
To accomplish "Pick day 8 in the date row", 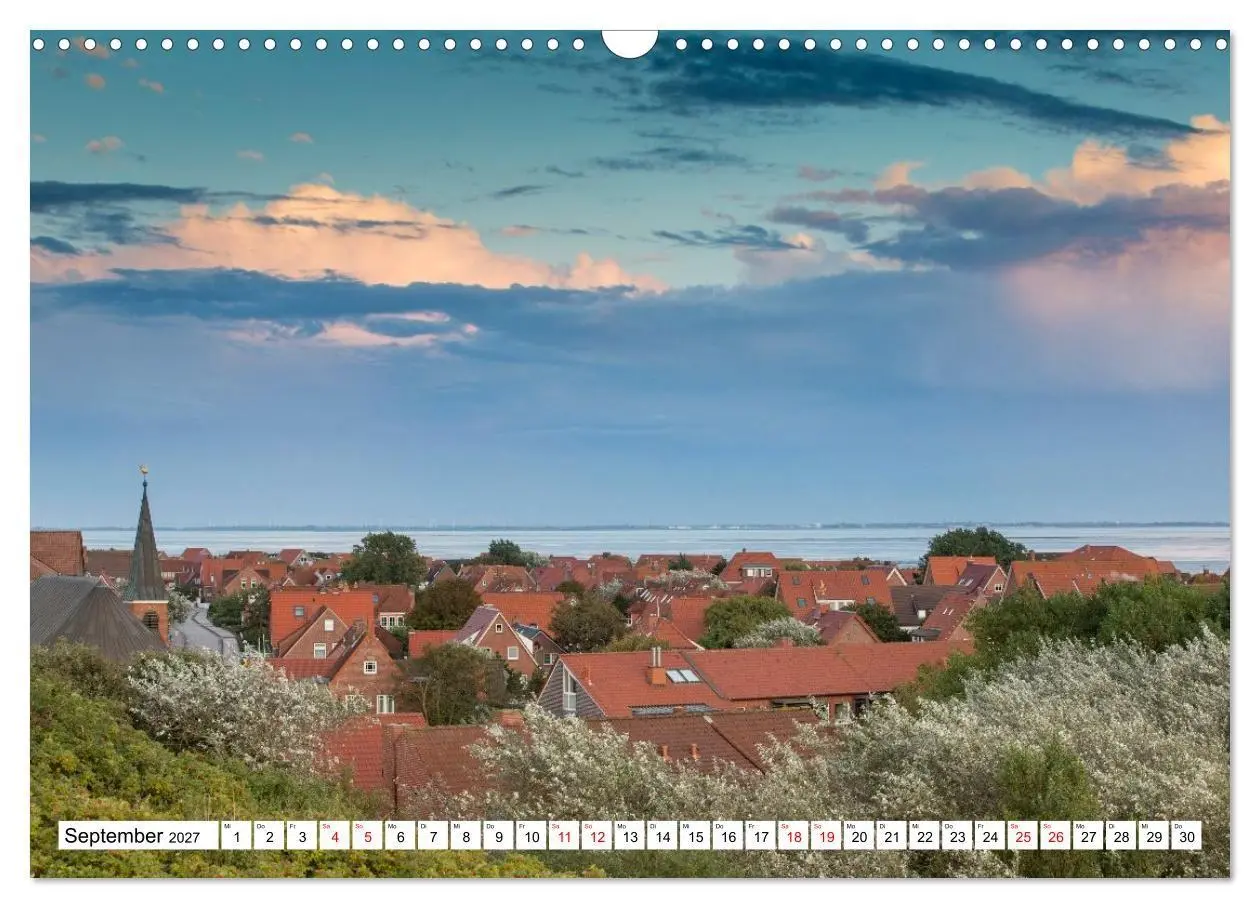I will click(465, 836).
